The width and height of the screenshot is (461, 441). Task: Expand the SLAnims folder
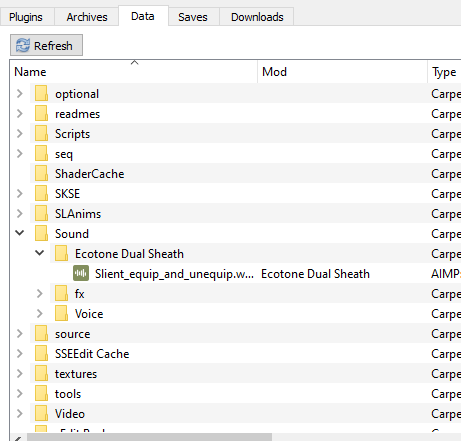click(x=20, y=214)
